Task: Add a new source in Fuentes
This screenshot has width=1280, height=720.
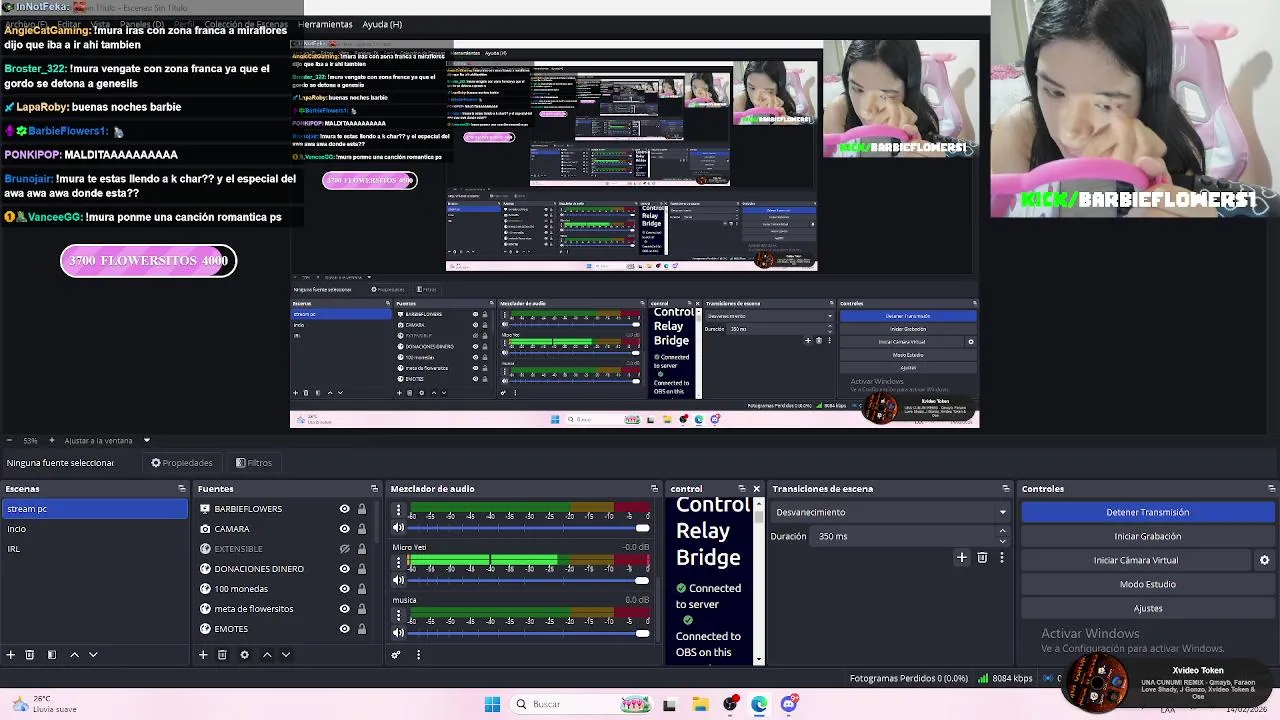Action: click(x=203, y=655)
